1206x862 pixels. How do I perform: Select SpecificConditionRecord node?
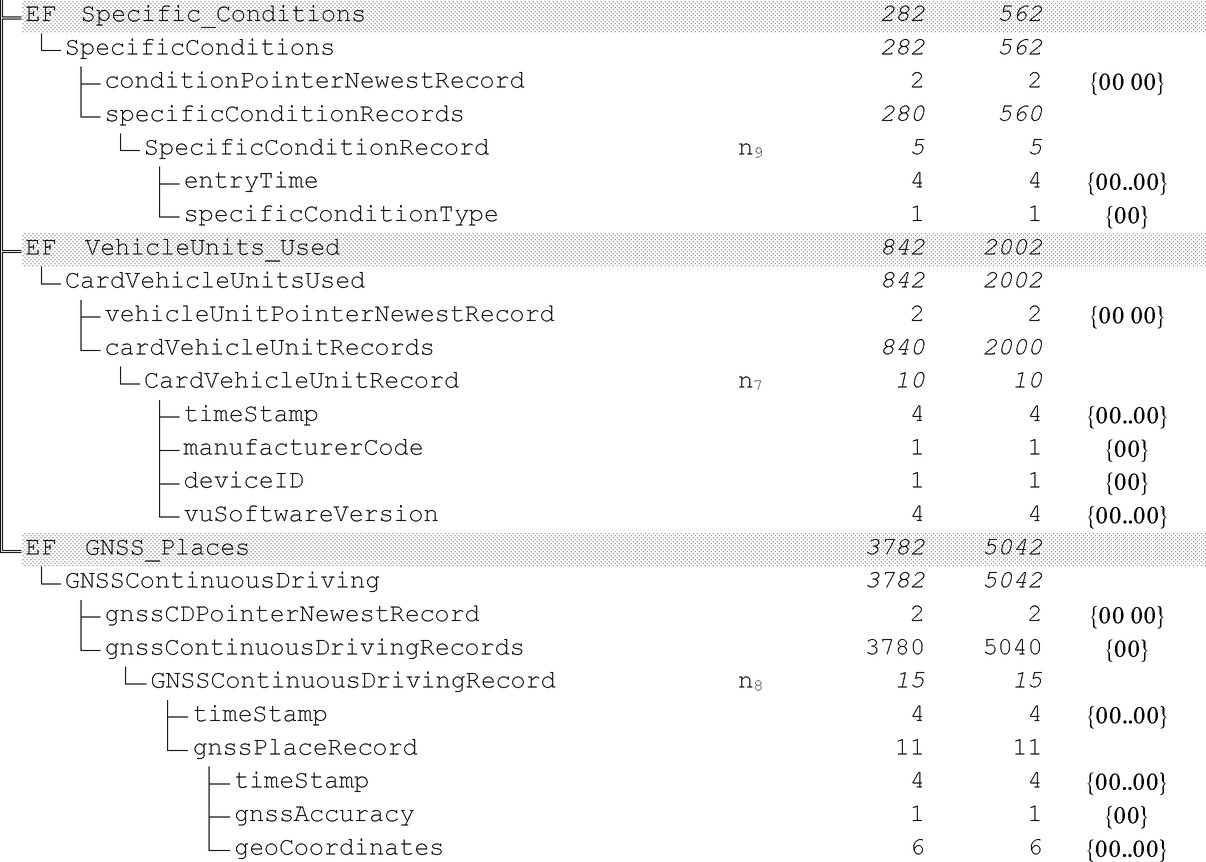click(317, 148)
